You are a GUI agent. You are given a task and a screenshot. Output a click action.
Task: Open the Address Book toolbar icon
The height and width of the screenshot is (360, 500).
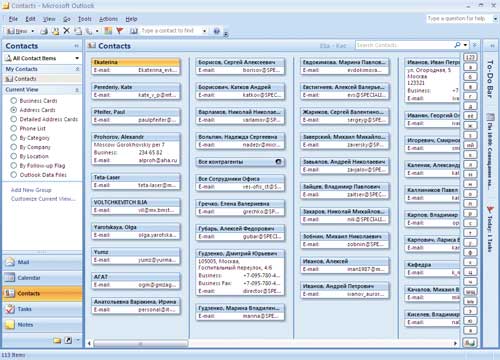tap(134, 31)
